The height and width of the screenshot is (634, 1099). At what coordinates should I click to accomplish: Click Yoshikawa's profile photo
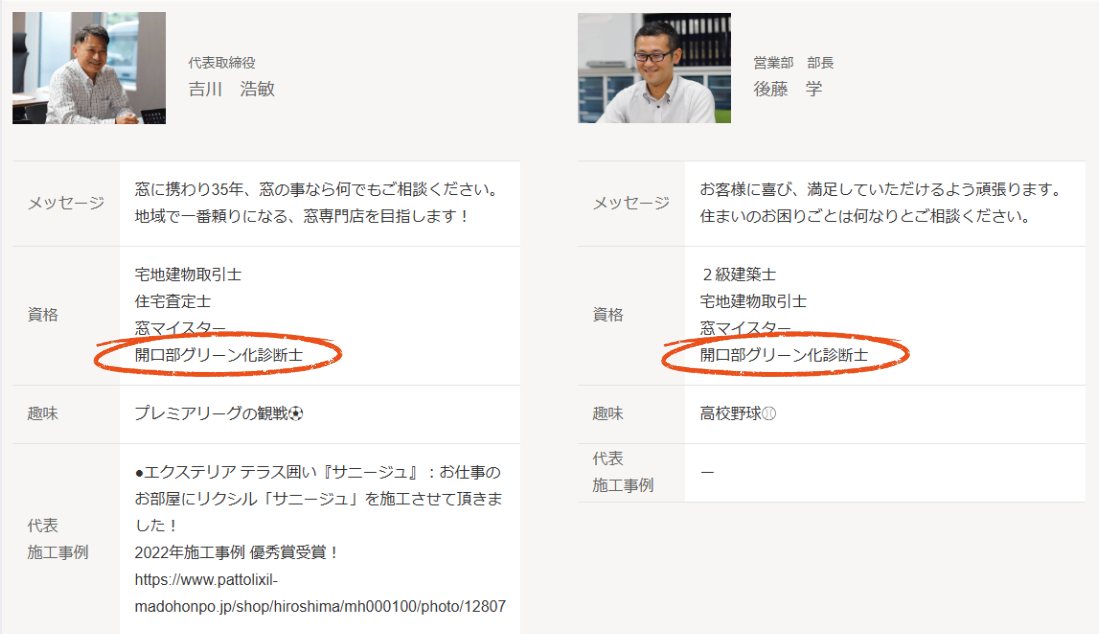coord(88,67)
